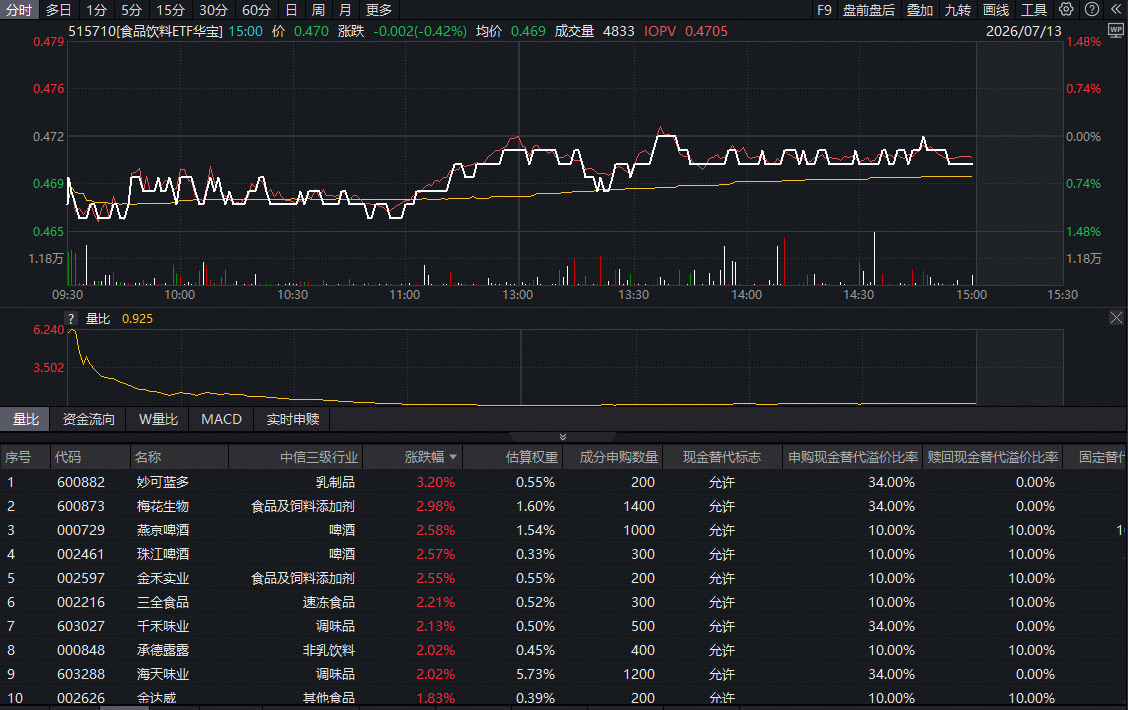
Task: Click the WP monitor icon
Action: point(1116,31)
